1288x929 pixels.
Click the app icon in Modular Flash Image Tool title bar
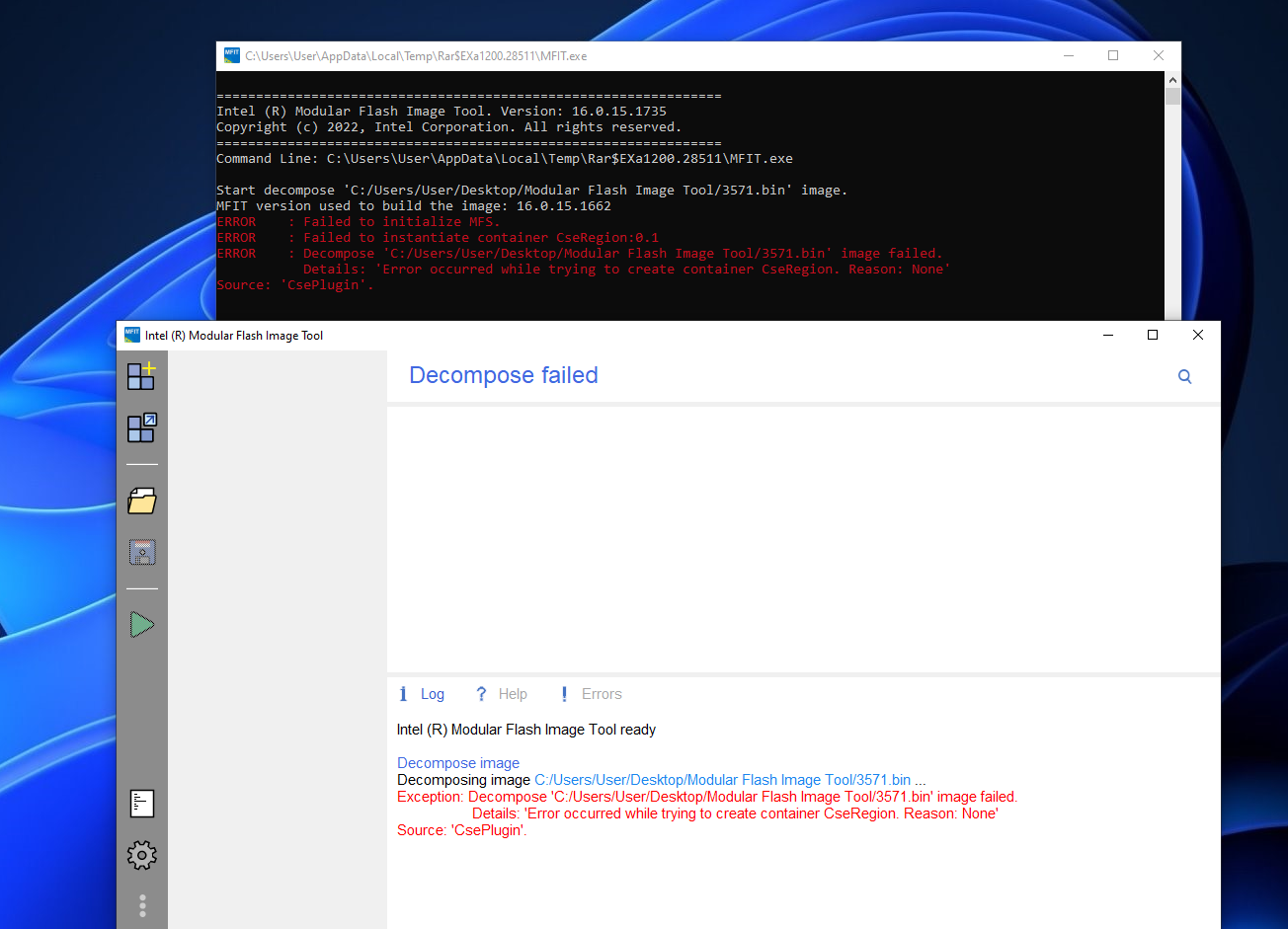(x=132, y=335)
